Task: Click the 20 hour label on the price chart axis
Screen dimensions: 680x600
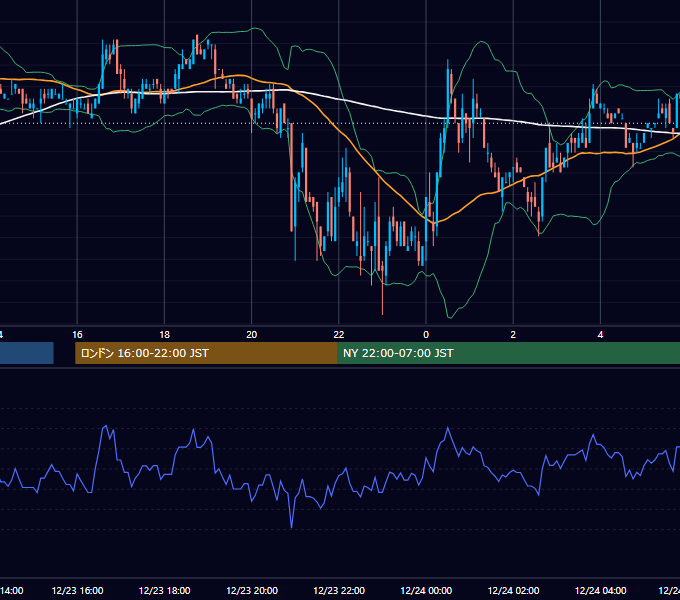Action: [x=252, y=335]
